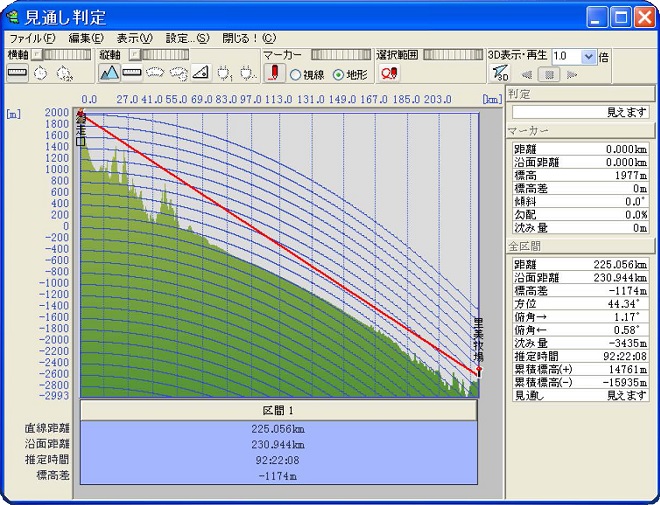Adjust the マーカー slider

(341, 55)
